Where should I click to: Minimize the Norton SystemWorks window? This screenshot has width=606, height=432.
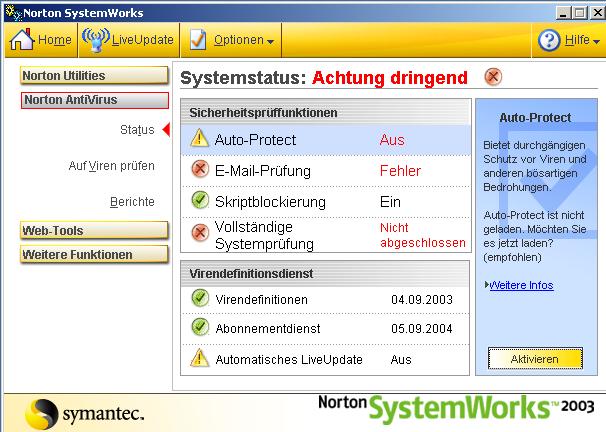click(564, 13)
